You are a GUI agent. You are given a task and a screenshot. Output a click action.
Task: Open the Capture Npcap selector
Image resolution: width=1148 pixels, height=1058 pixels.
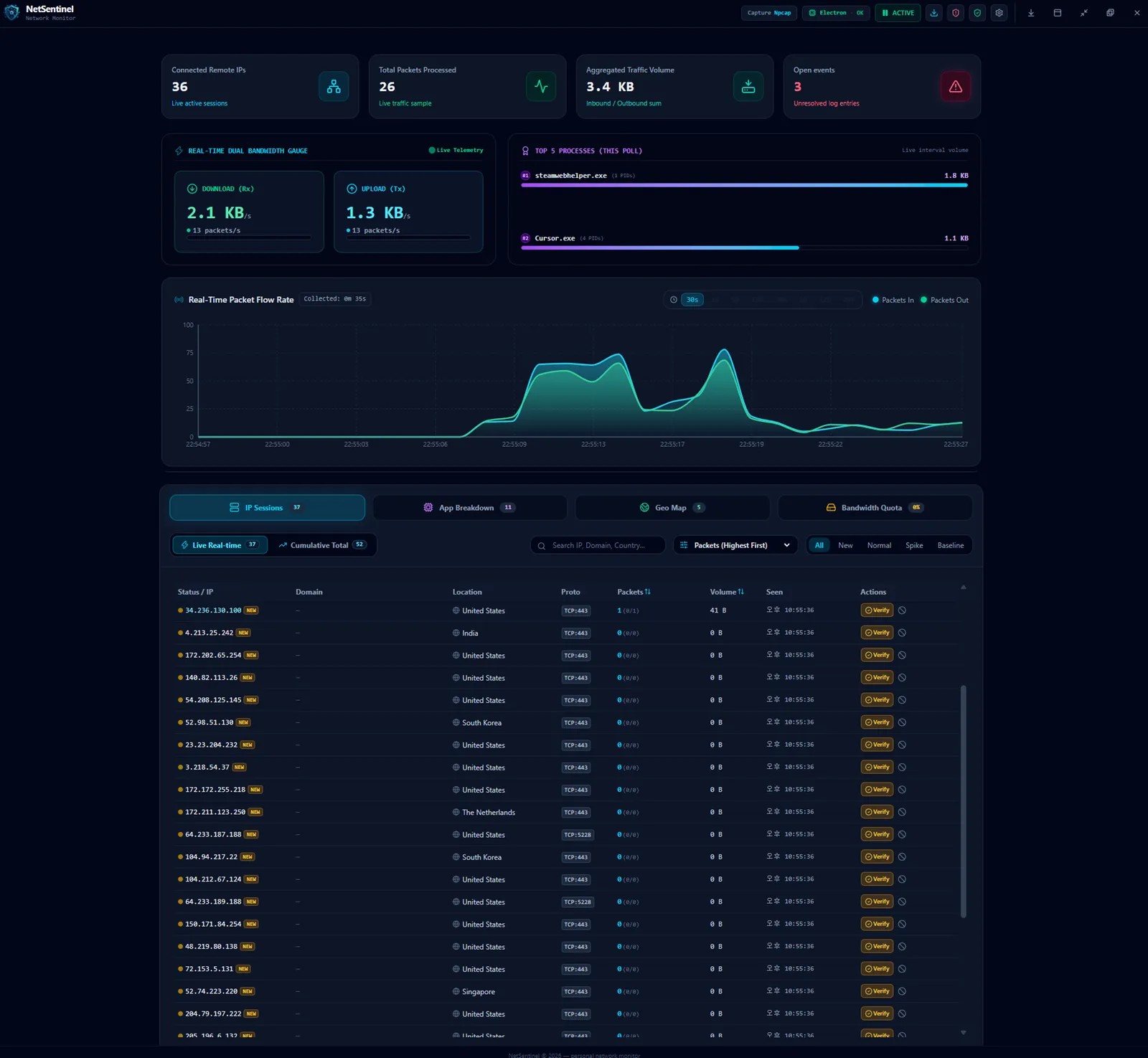click(x=769, y=13)
